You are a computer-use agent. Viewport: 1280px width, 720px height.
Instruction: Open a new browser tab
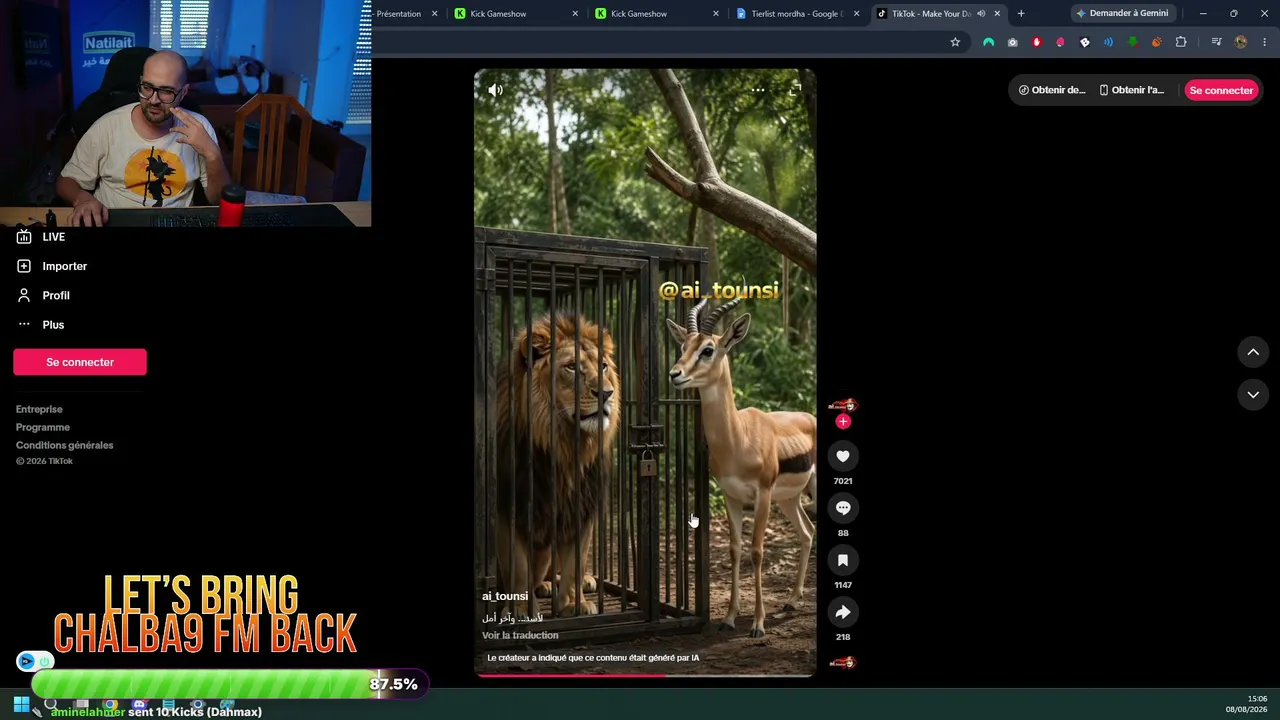[1021, 14]
